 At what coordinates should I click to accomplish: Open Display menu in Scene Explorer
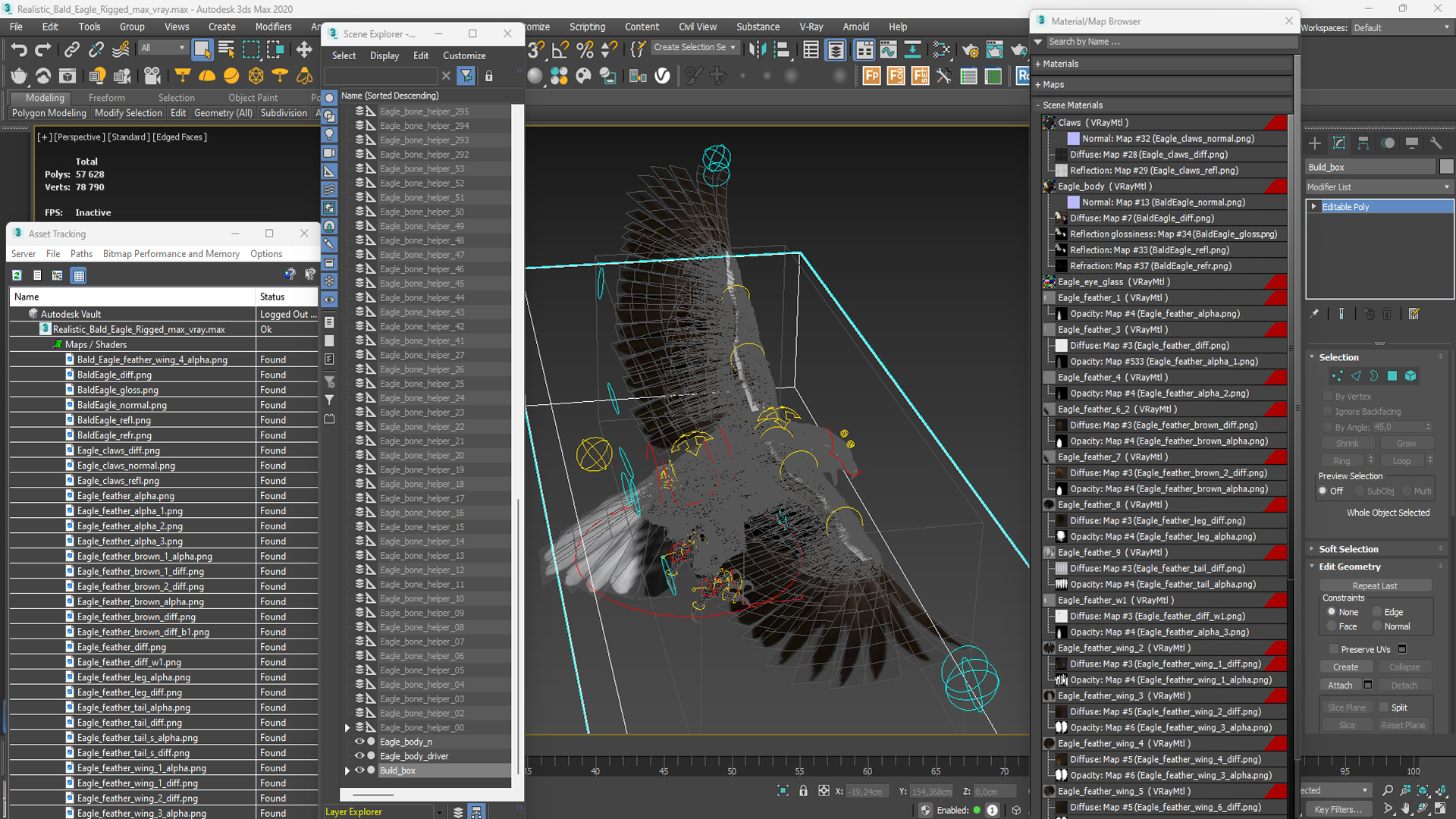click(384, 55)
